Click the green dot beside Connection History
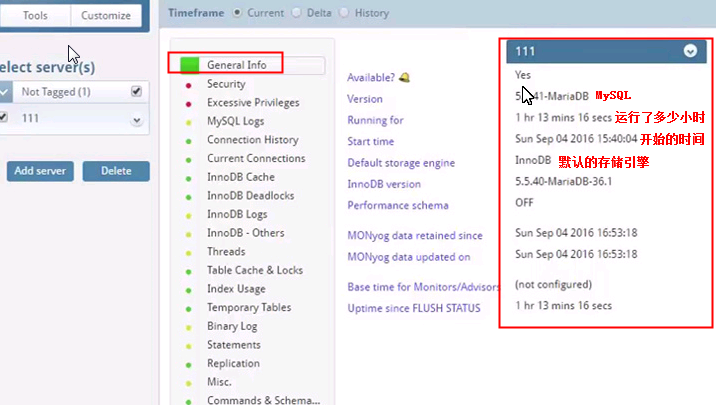 click(189, 142)
